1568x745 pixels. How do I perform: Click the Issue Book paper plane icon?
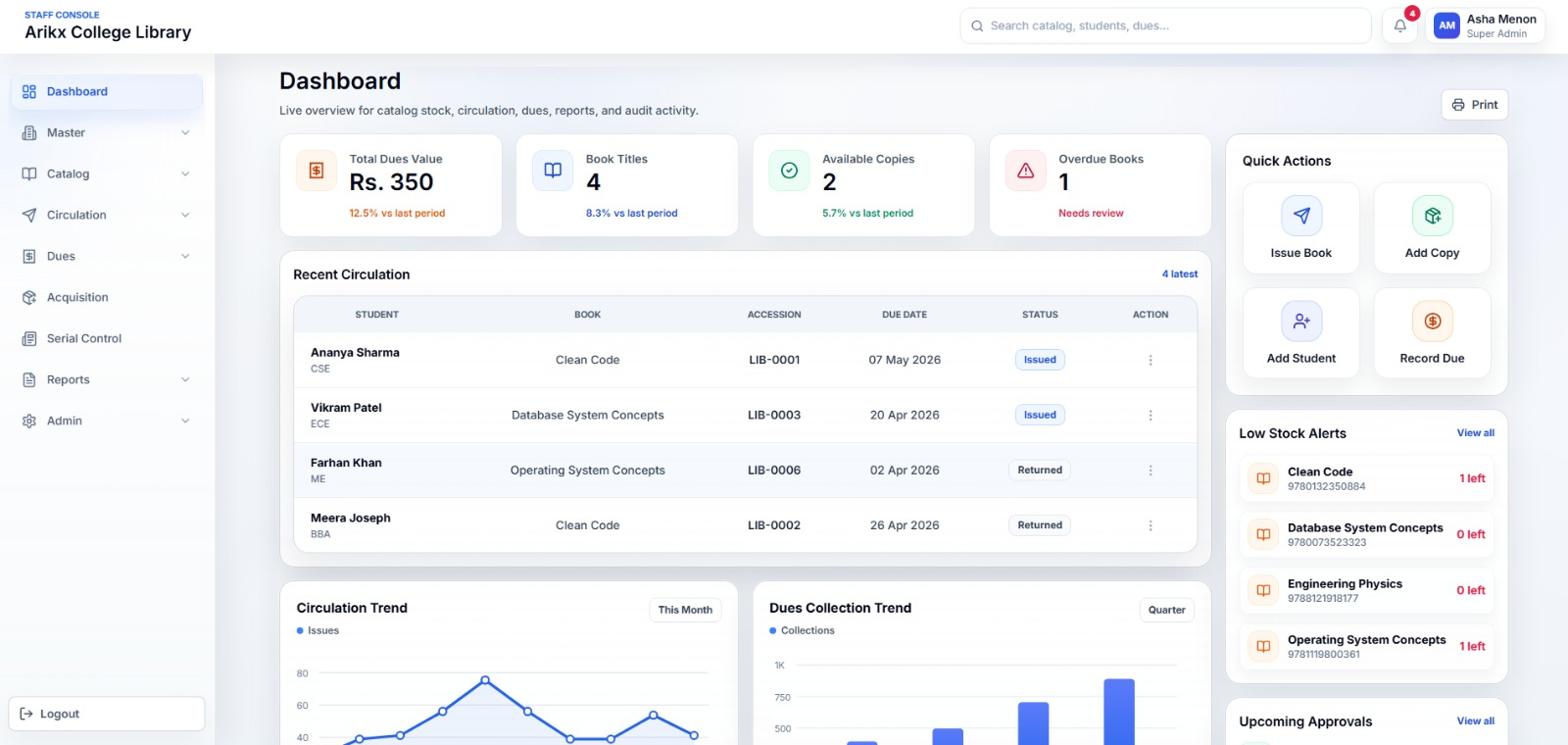(x=1300, y=216)
